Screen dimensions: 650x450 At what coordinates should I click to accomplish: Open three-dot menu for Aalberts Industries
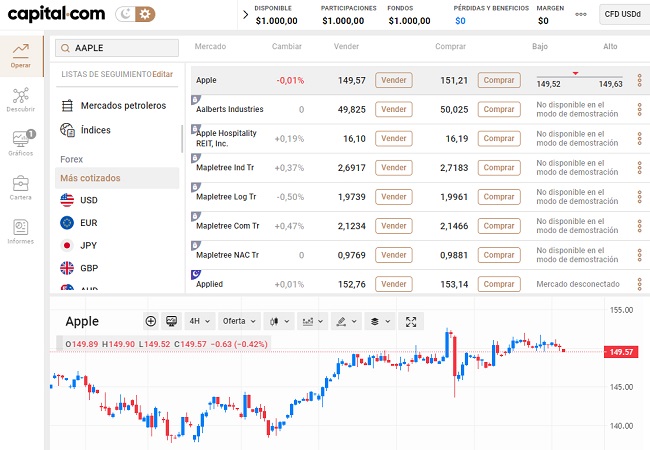(640, 109)
